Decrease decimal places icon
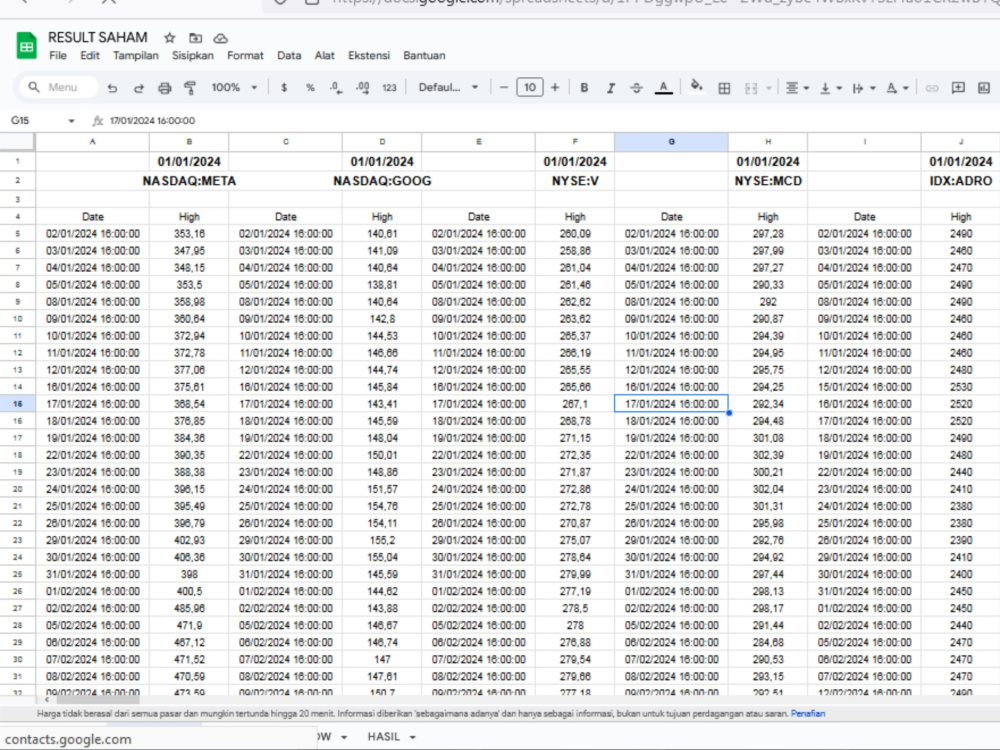 click(336, 88)
